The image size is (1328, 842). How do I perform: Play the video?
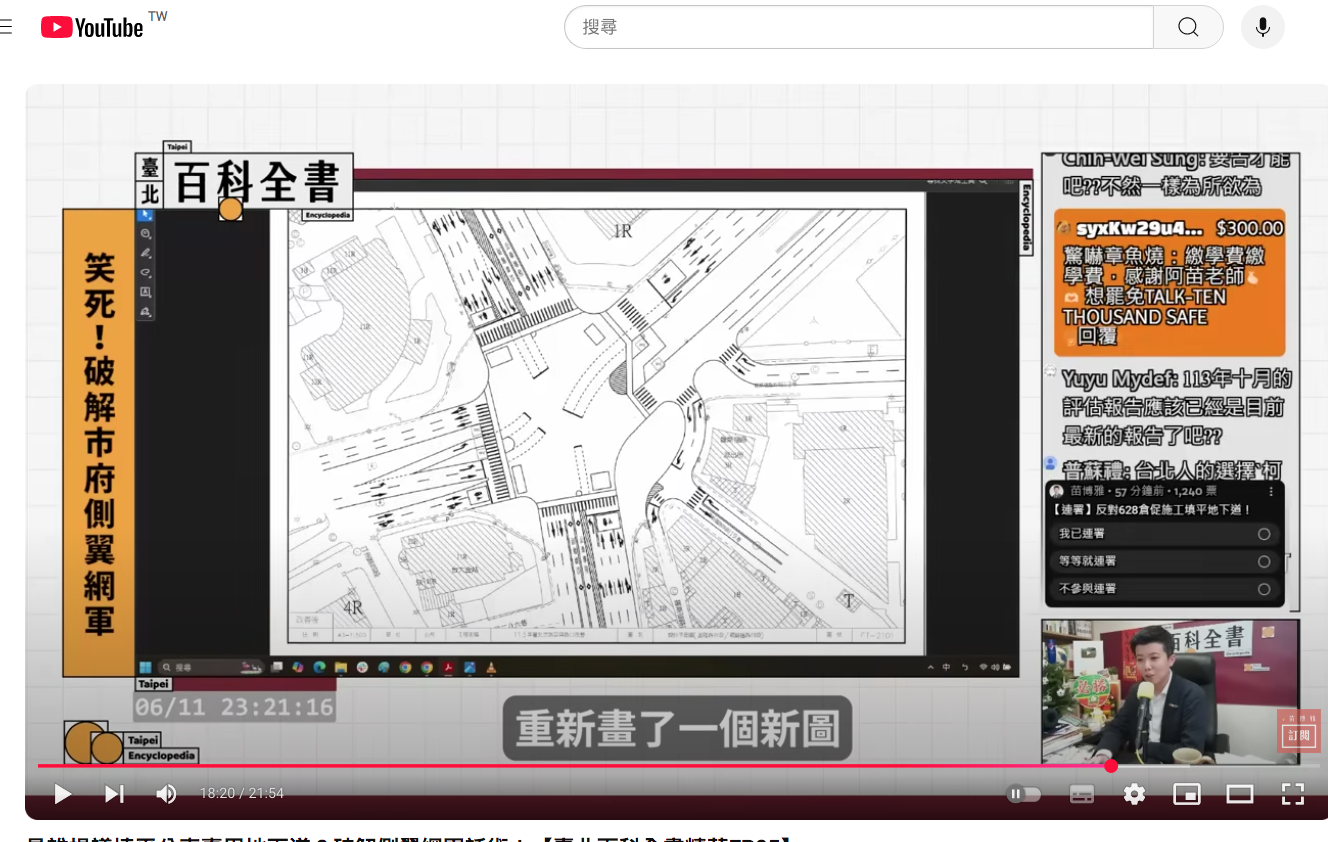point(62,794)
